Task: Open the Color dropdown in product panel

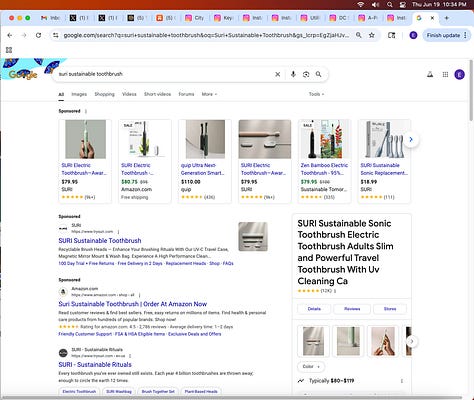Action: (311, 367)
